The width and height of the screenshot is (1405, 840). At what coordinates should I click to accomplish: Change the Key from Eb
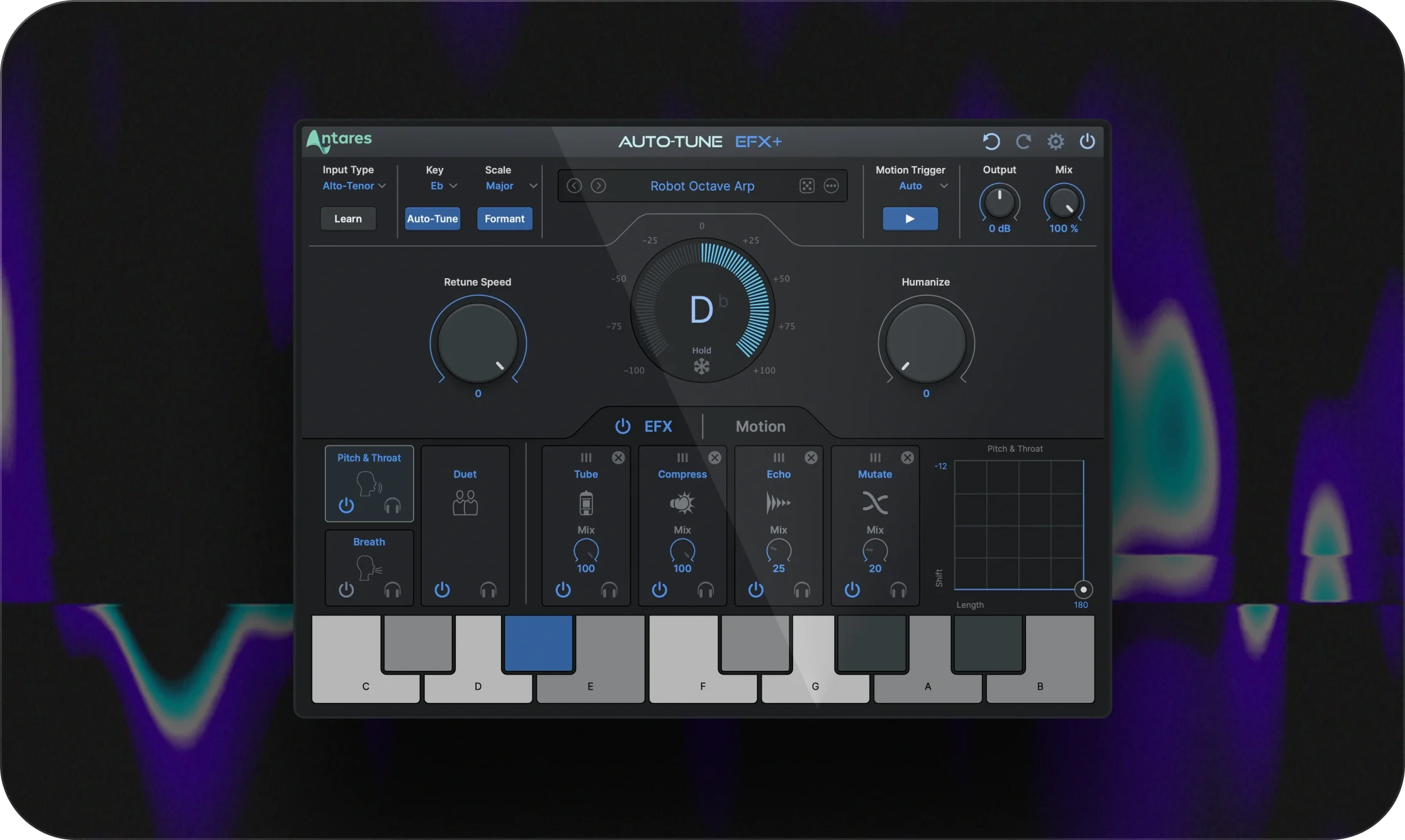coord(442,186)
